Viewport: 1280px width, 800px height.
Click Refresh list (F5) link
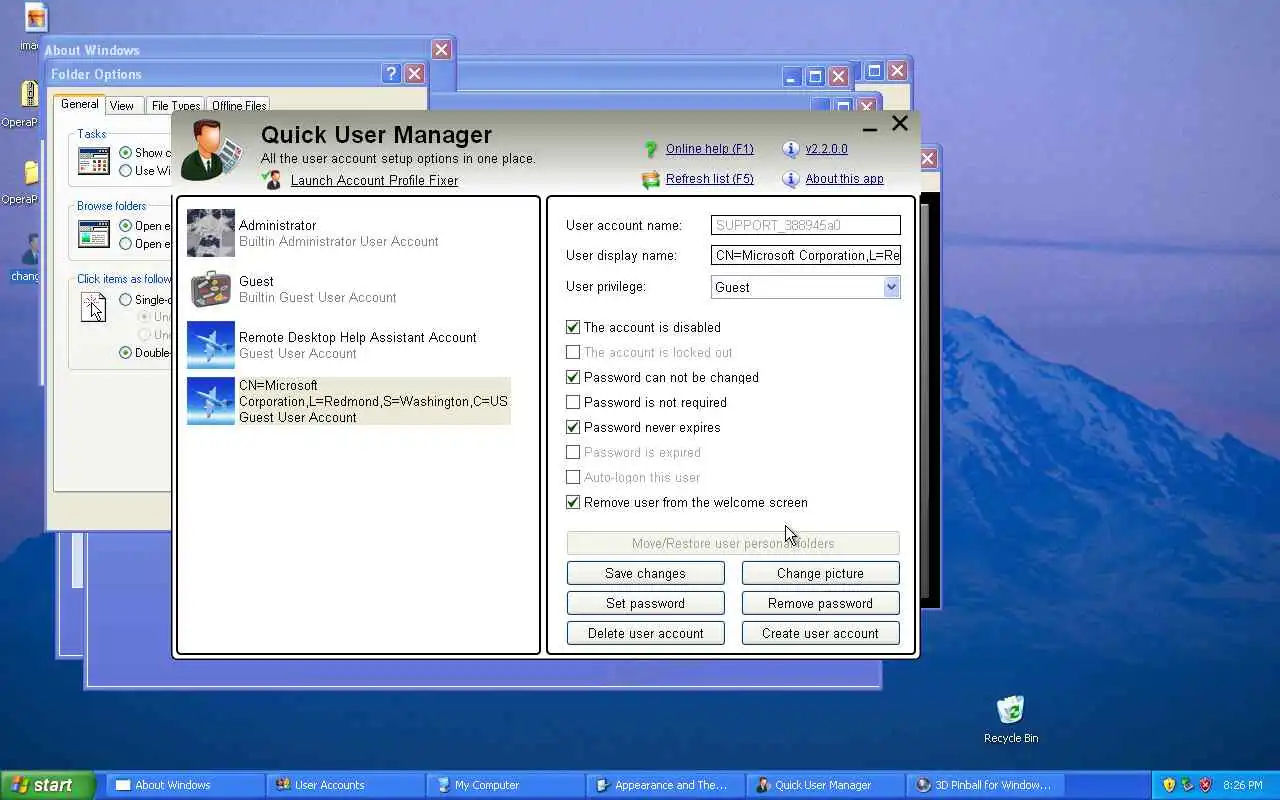pos(710,179)
